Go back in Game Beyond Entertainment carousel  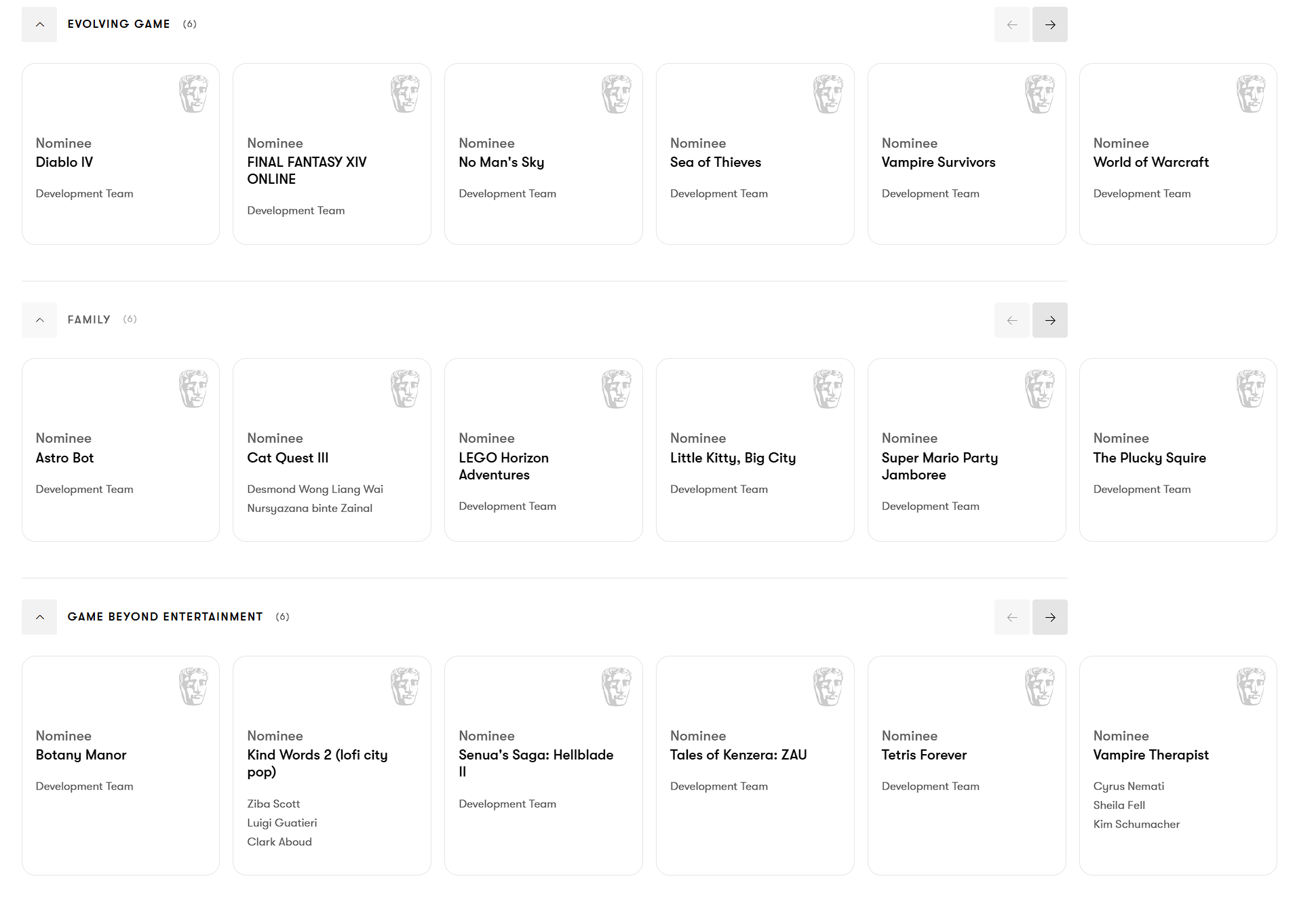point(1011,617)
